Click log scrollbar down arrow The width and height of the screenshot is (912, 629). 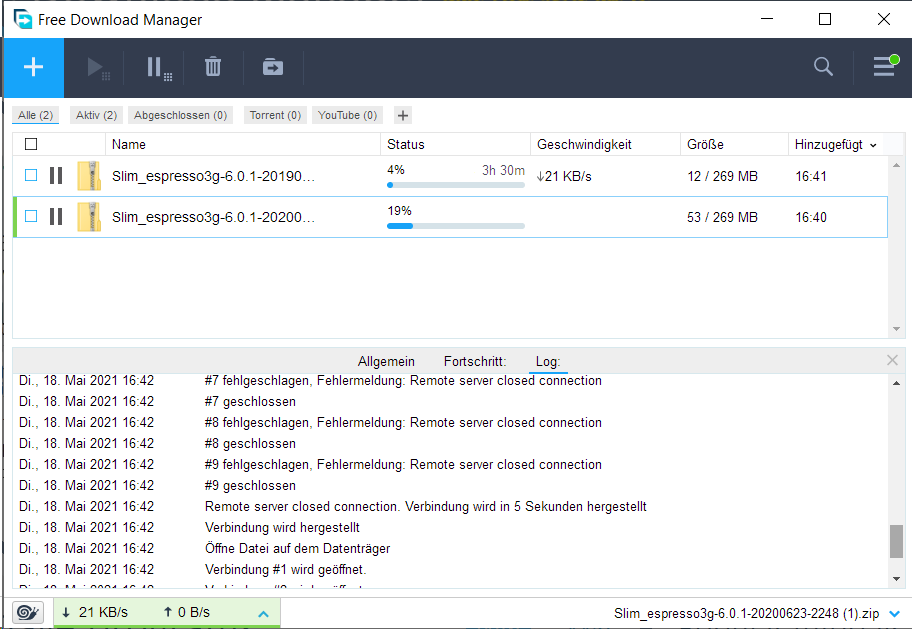(896, 579)
